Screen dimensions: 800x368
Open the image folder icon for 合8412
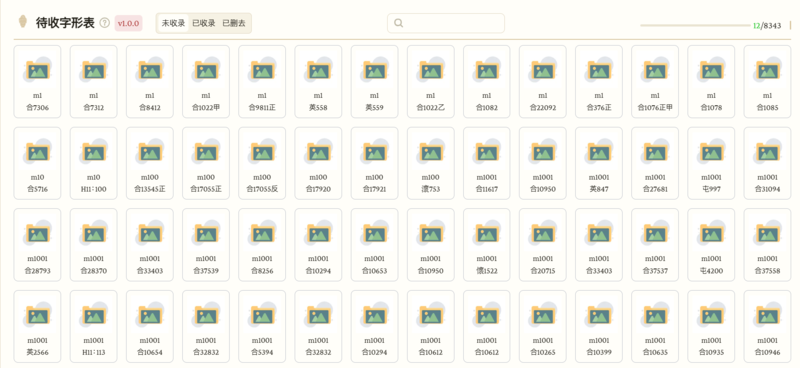149,70
